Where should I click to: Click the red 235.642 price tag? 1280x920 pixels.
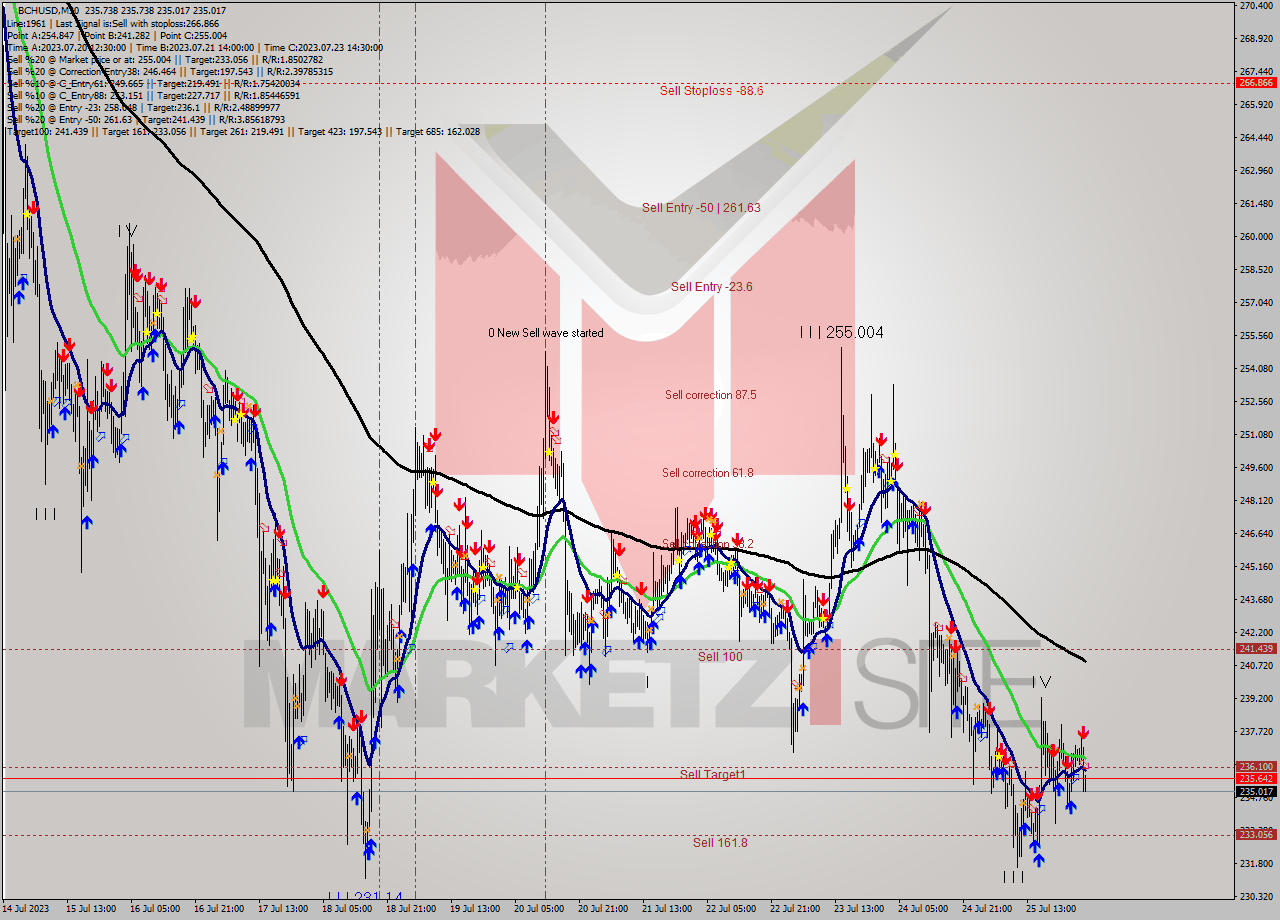(1255, 779)
